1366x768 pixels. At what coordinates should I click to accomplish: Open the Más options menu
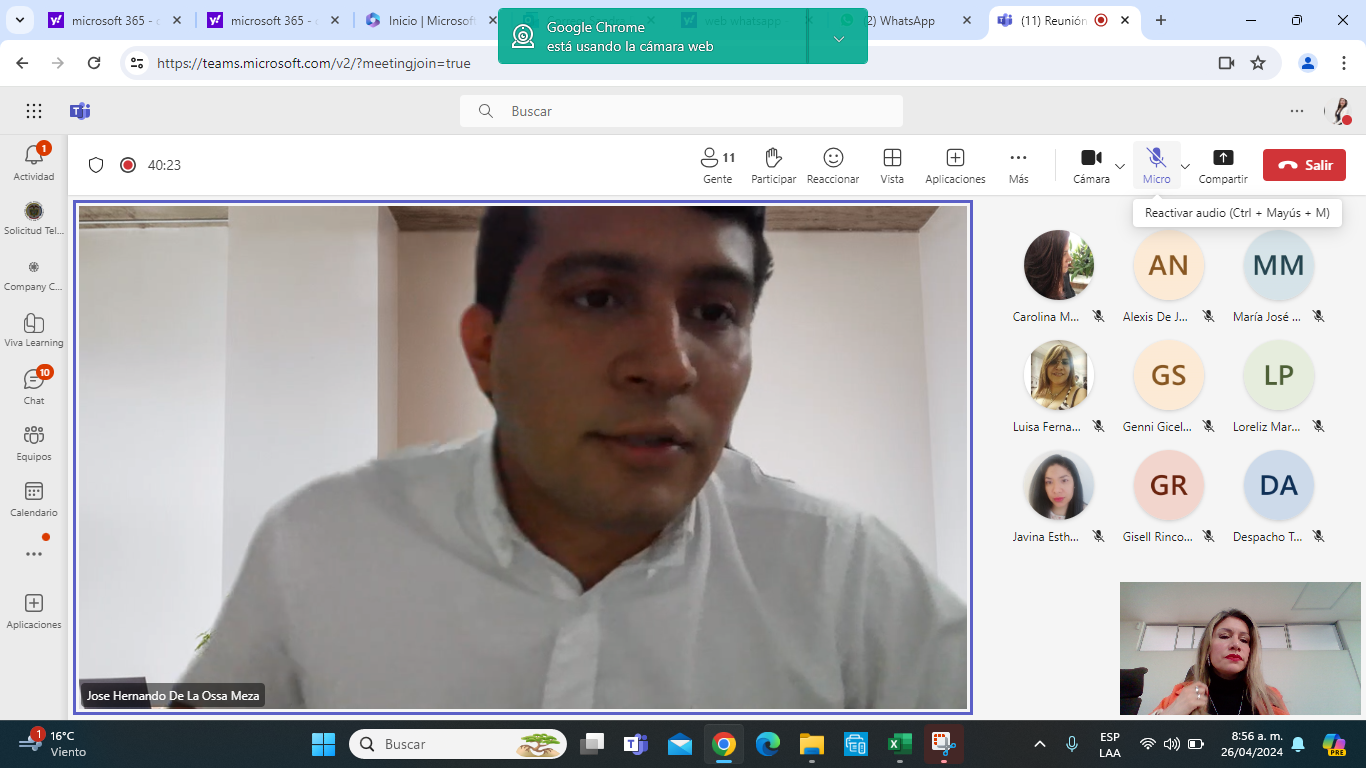click(1018, 166)
